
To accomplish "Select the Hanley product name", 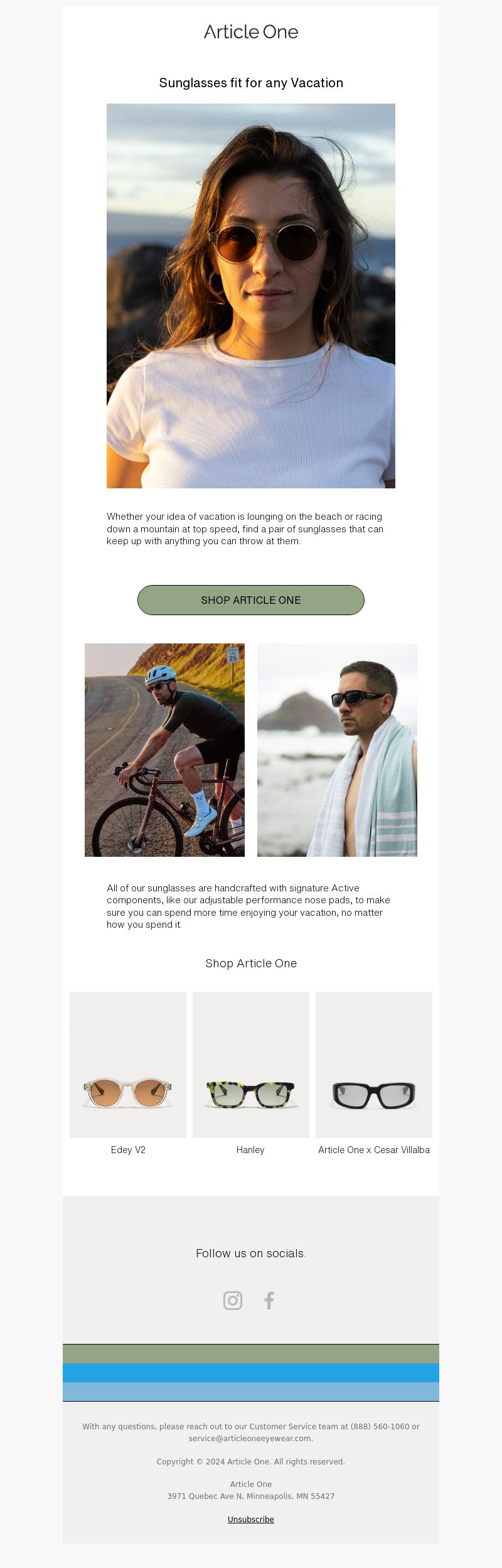I will click(250, 1150).
